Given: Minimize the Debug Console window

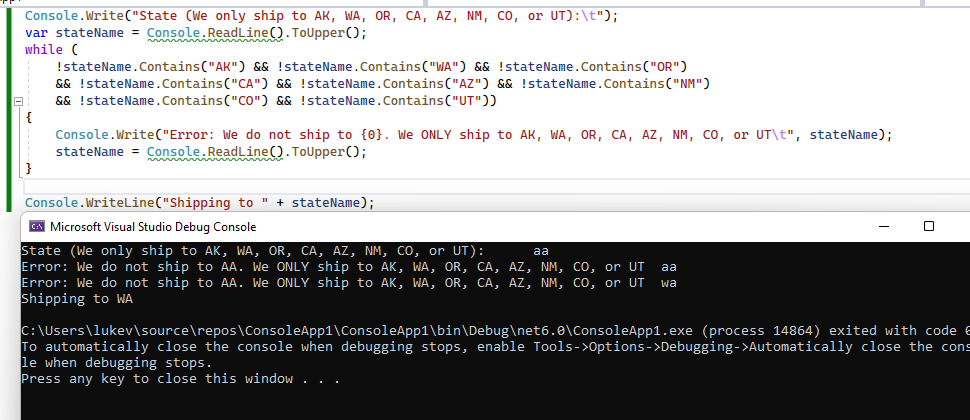Looking at the screenshot, I should 885,226.
